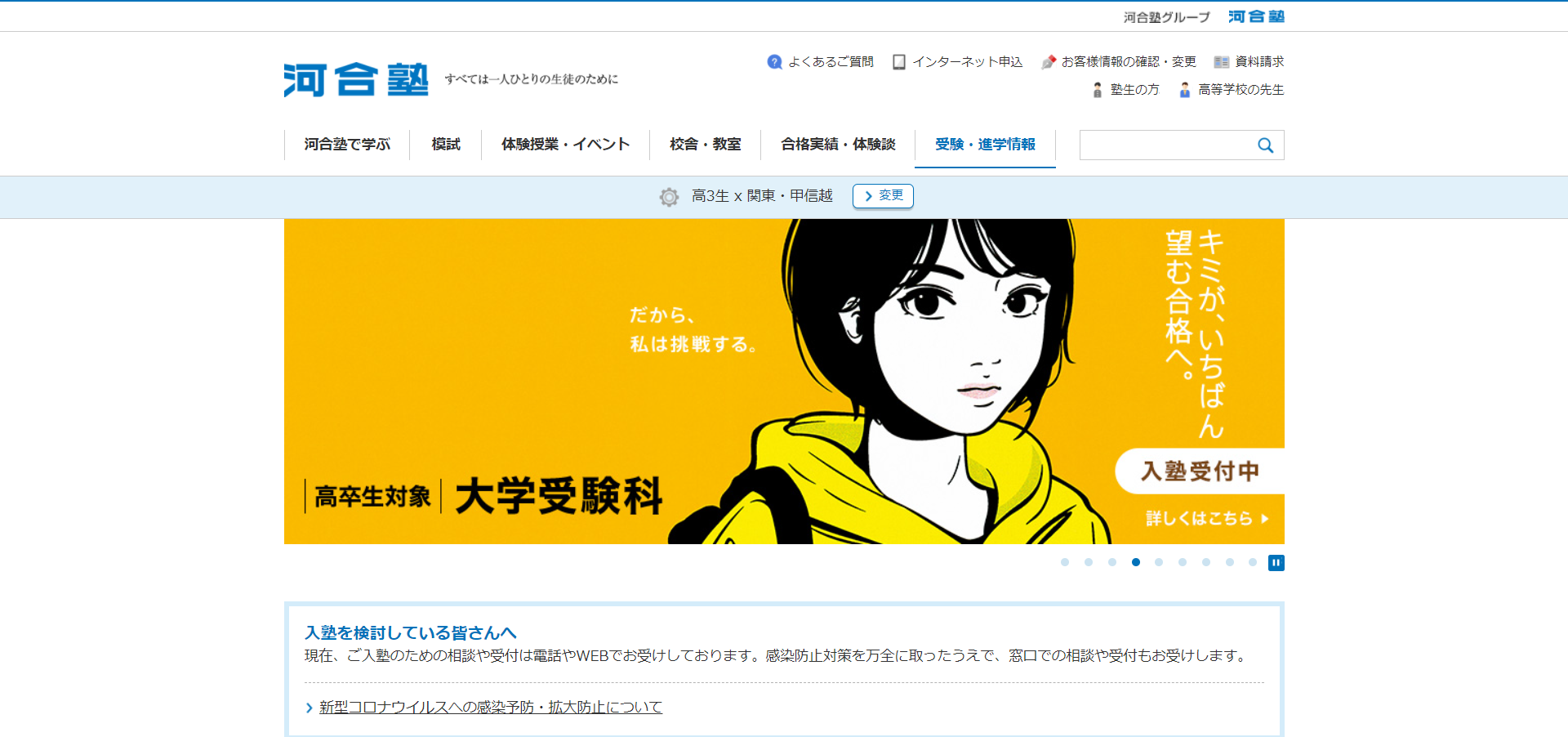Image resolution: width=1568 pixels, height=737 pixels.
Task: Click the magnifier search icon
Action: tap(1266, 145)
